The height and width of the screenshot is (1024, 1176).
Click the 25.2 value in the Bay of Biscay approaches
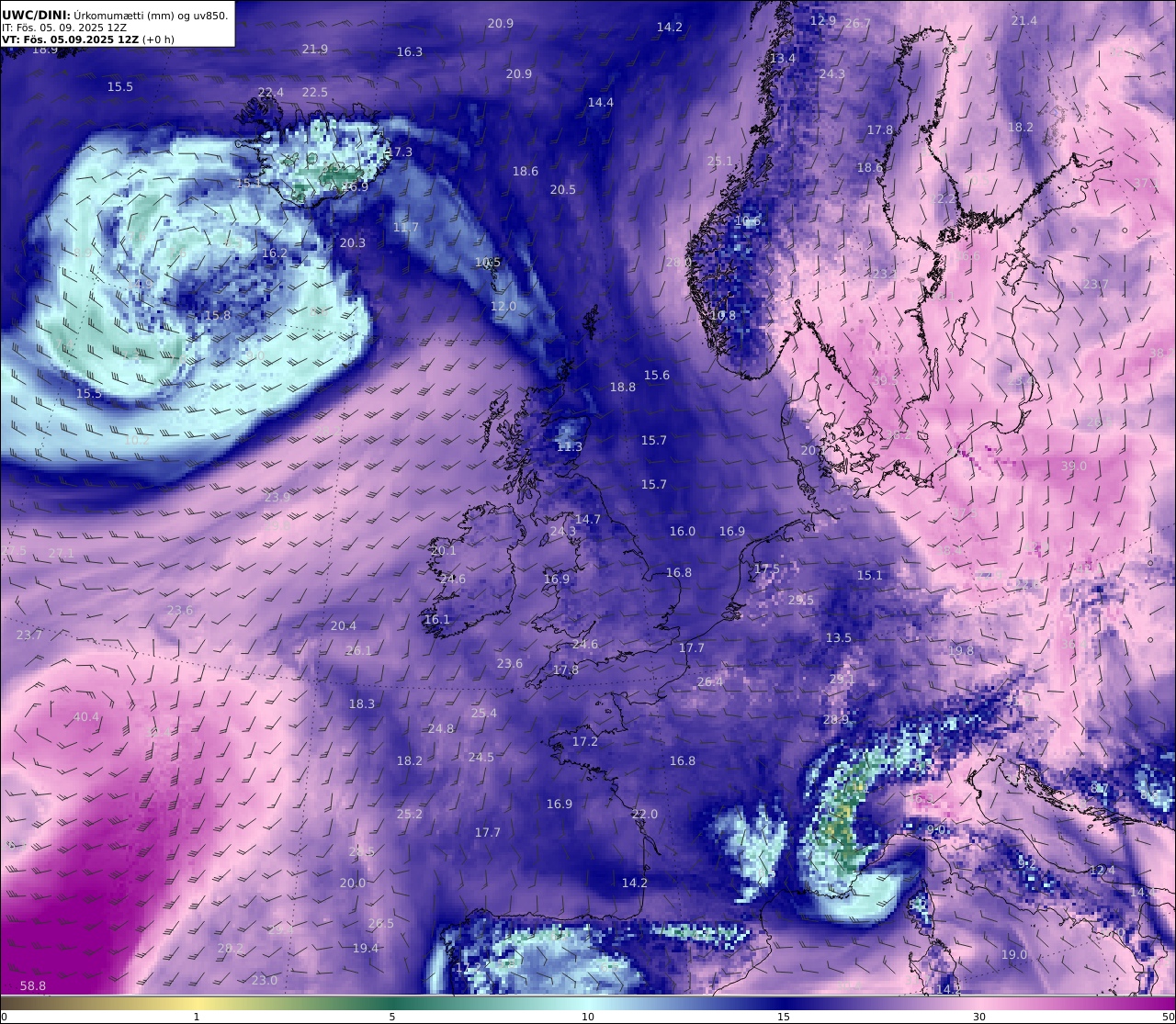(410, 814)
